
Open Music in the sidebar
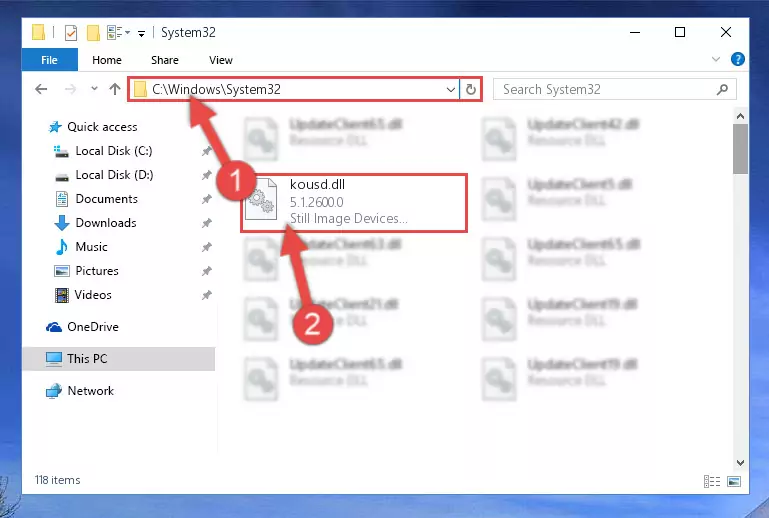tap(91, 247)
